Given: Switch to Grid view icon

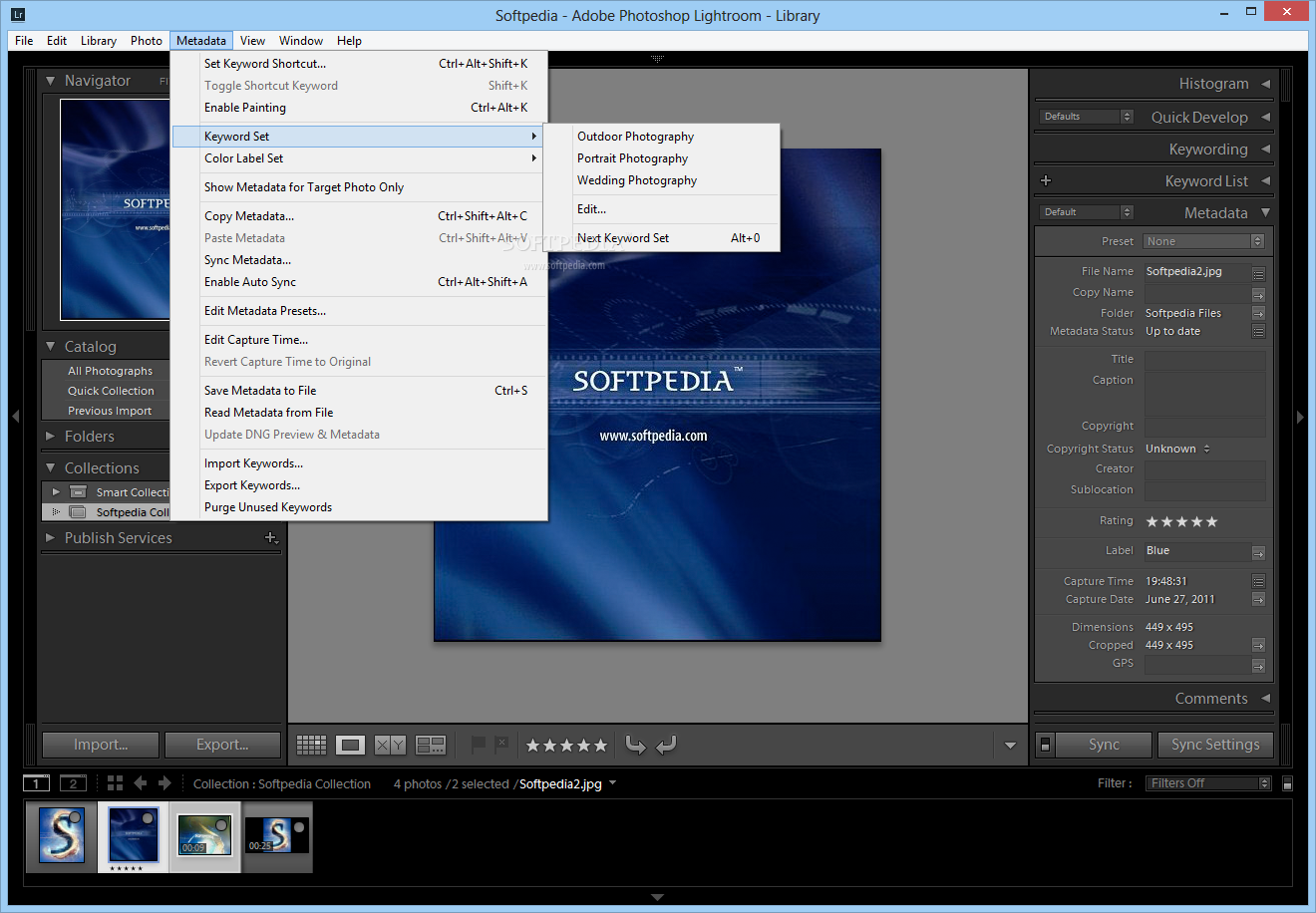Looking at the screenshot, I should 311,745.
